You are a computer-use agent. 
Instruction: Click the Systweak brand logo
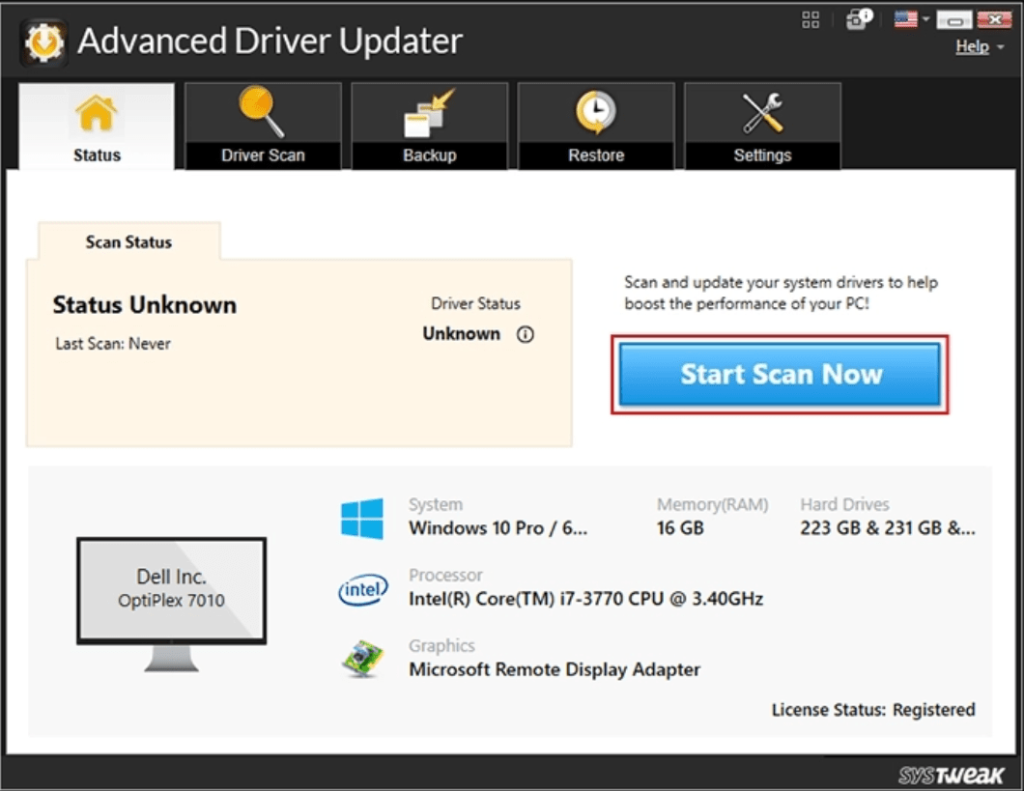pyautogui.click(x=951, y=775)
